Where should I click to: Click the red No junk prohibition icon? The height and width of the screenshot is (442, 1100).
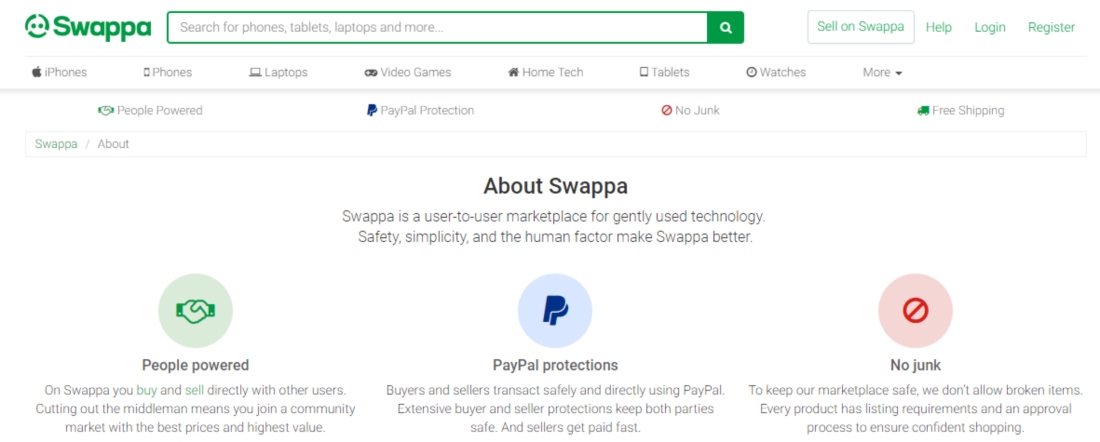coord(915,310)
